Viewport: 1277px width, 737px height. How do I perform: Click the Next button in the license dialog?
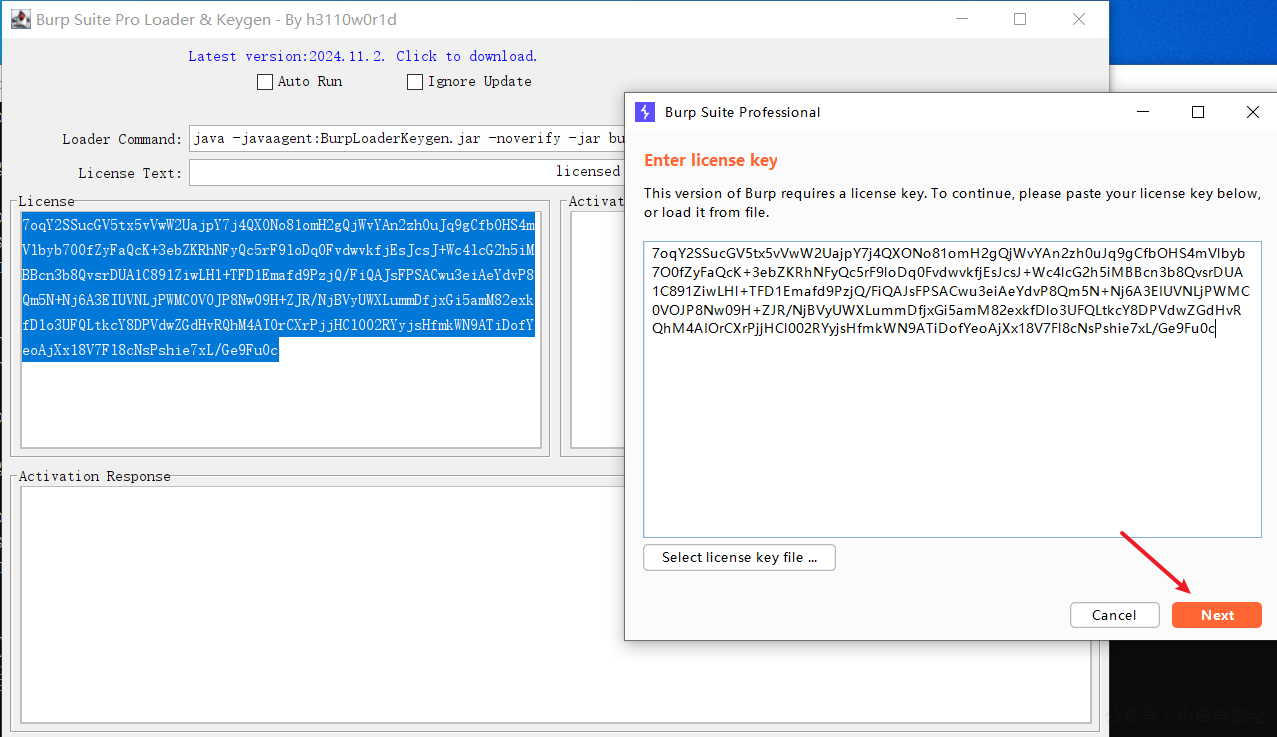click(1217, 615)
